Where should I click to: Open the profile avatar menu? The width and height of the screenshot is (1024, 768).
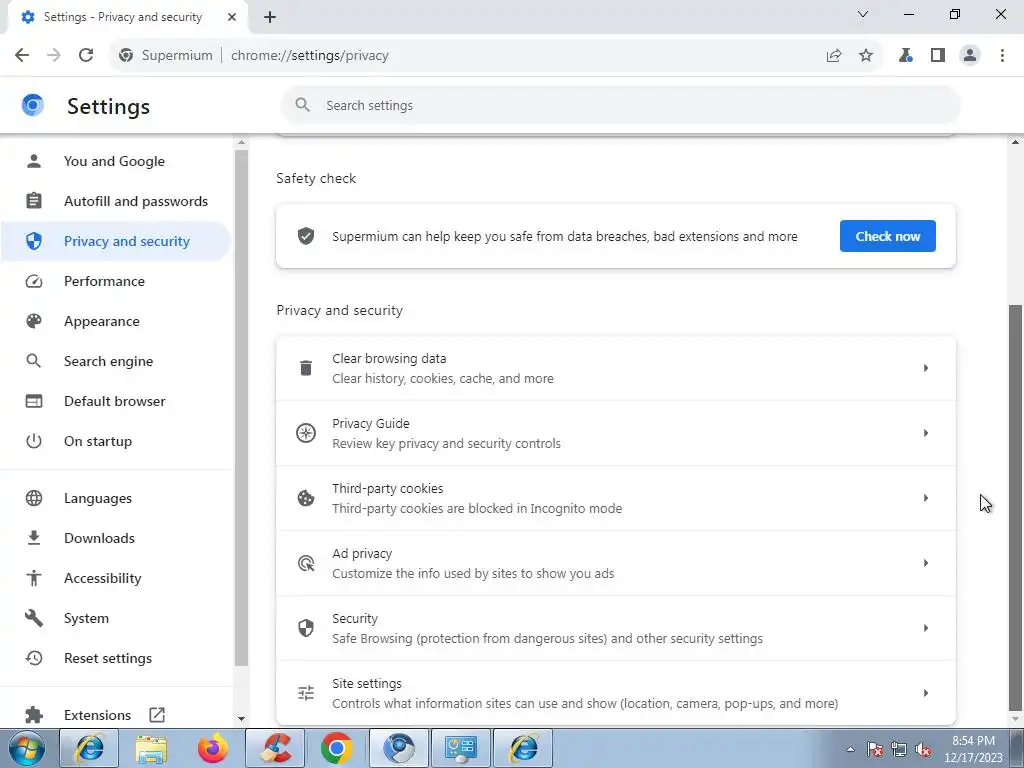point(970,56)
